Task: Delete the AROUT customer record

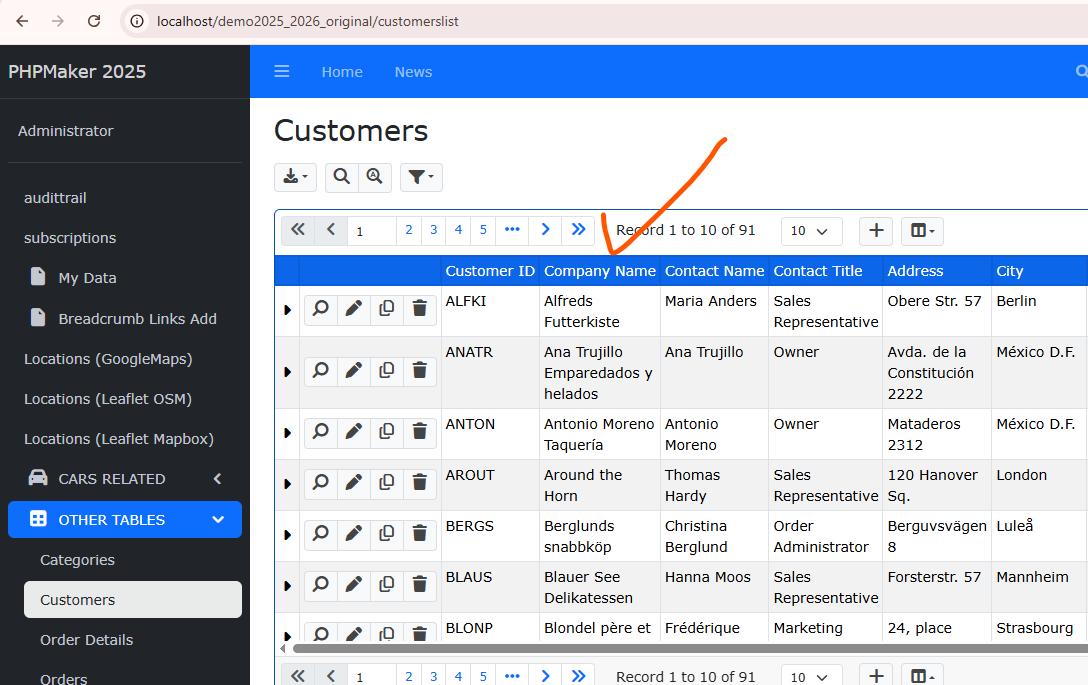Action: pyautogui.click(x=420, y=483)
